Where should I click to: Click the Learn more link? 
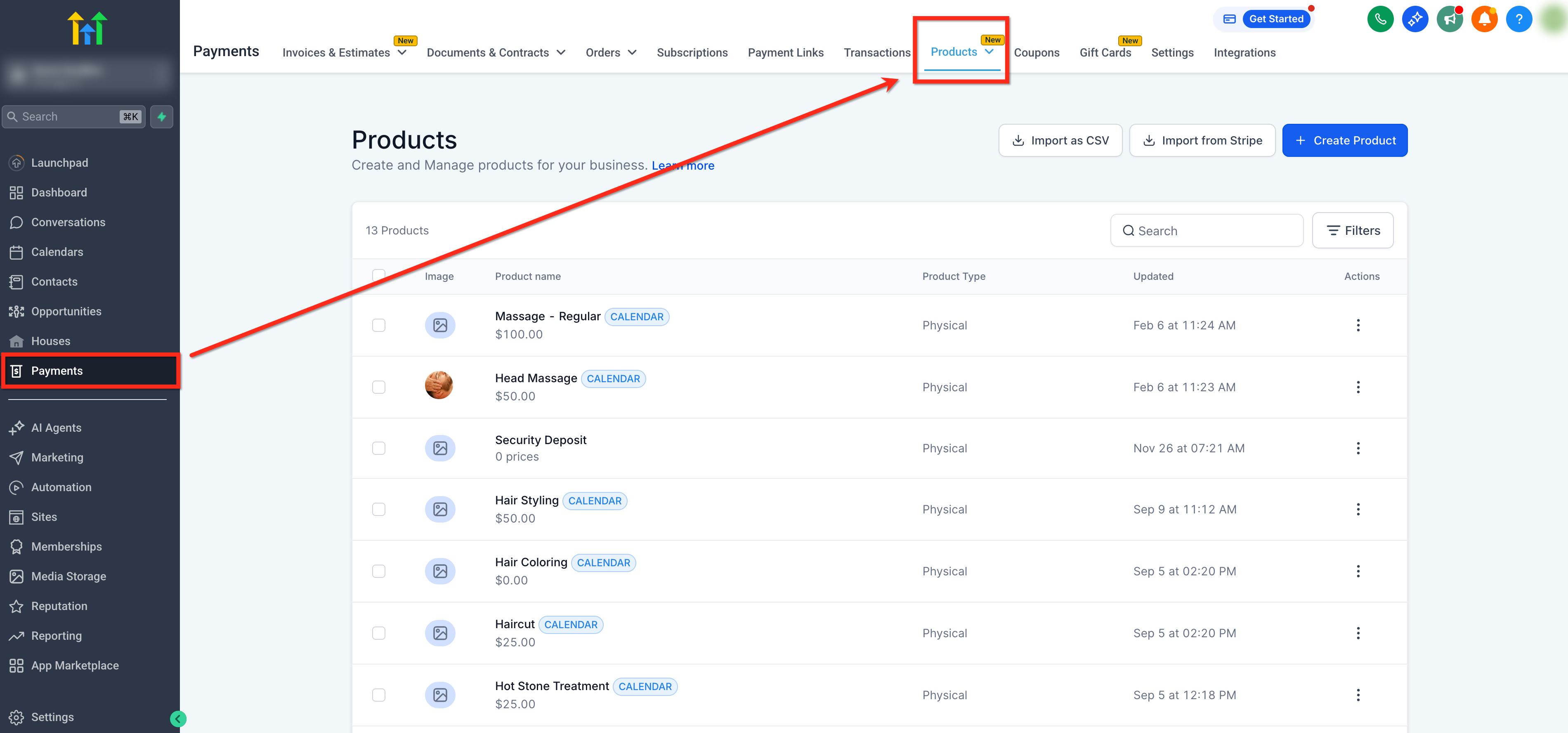[x=682, y=166]
